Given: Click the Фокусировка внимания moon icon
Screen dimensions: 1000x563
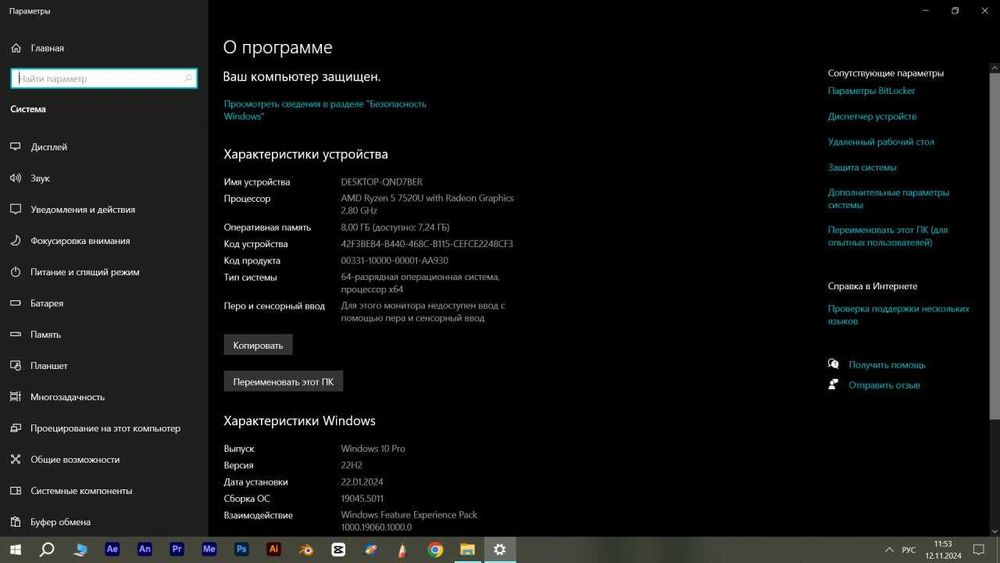Looking at the screenshot, I should point(16,240).
